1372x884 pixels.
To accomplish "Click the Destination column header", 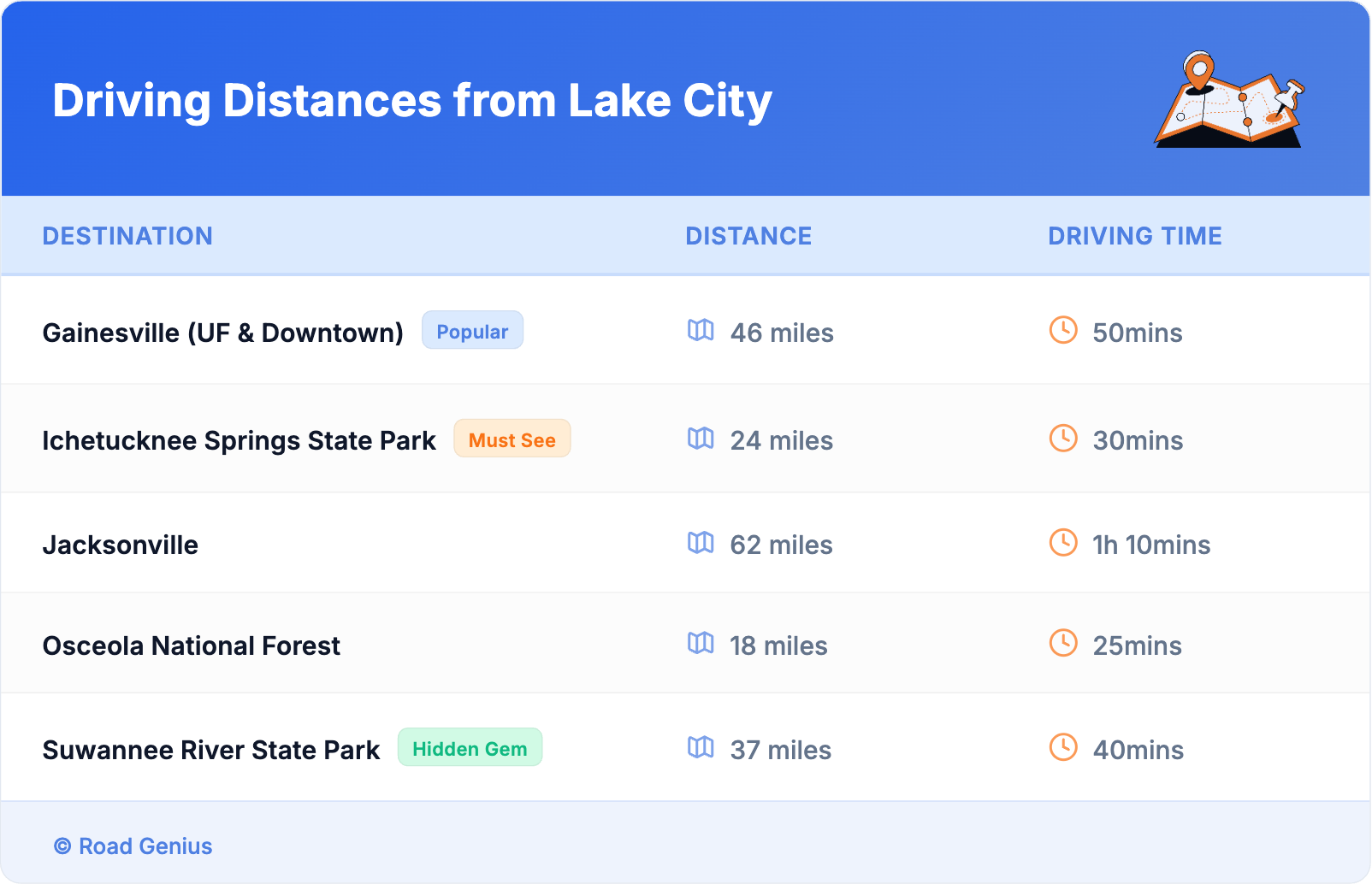I will [127, 236].
